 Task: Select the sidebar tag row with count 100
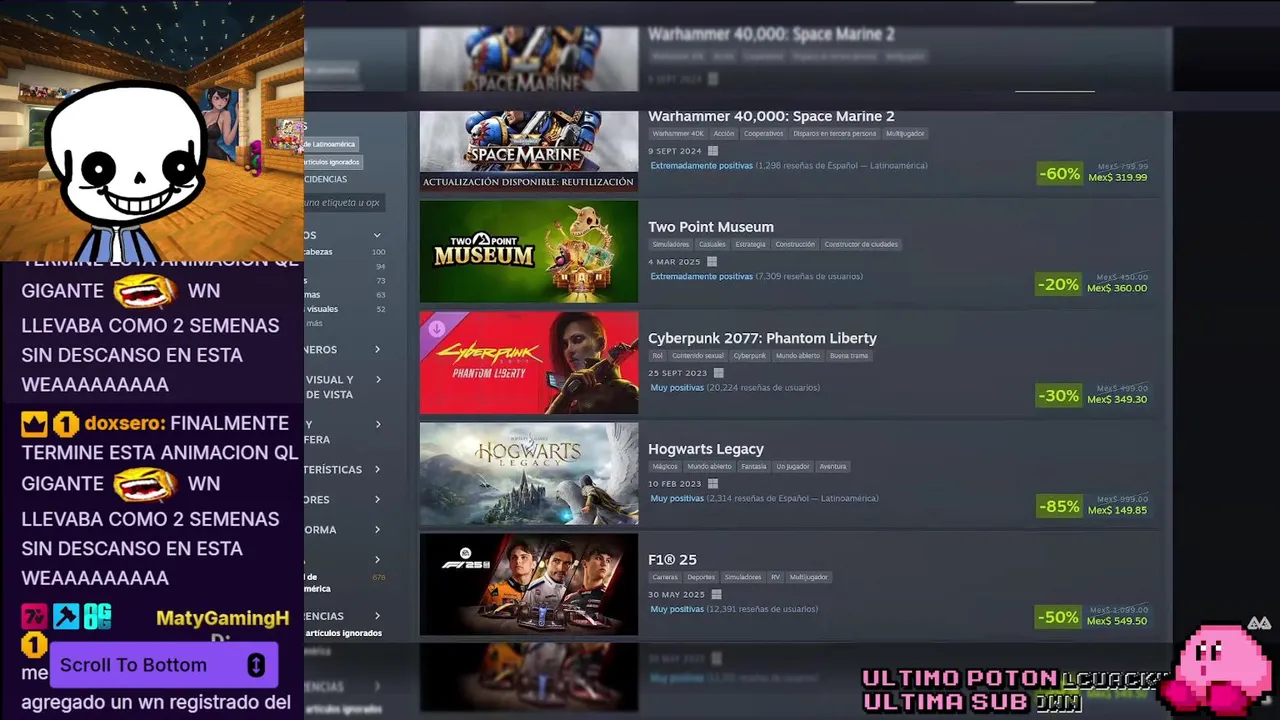tap(346, 252)
